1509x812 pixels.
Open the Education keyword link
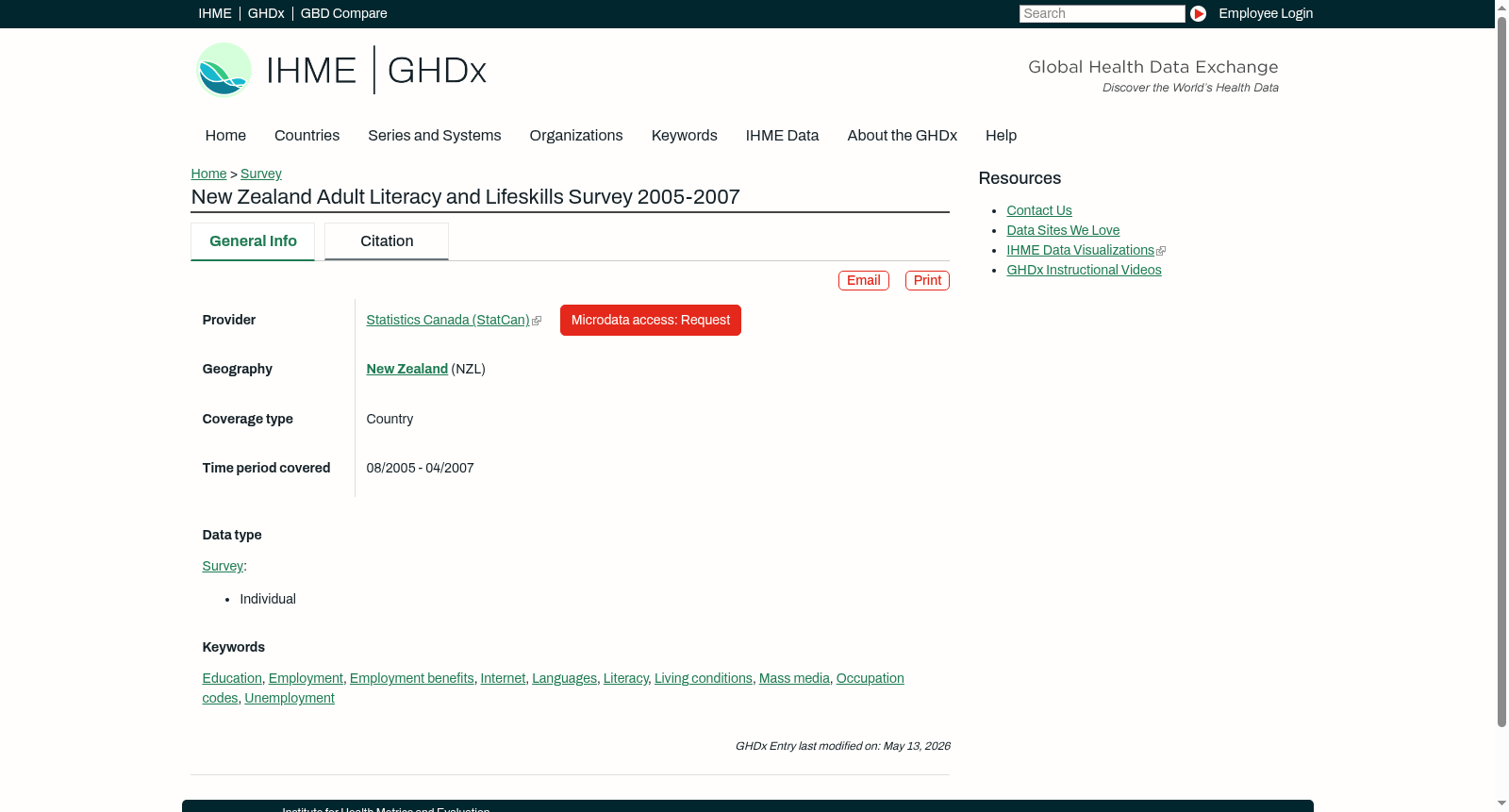click(232, 678)
